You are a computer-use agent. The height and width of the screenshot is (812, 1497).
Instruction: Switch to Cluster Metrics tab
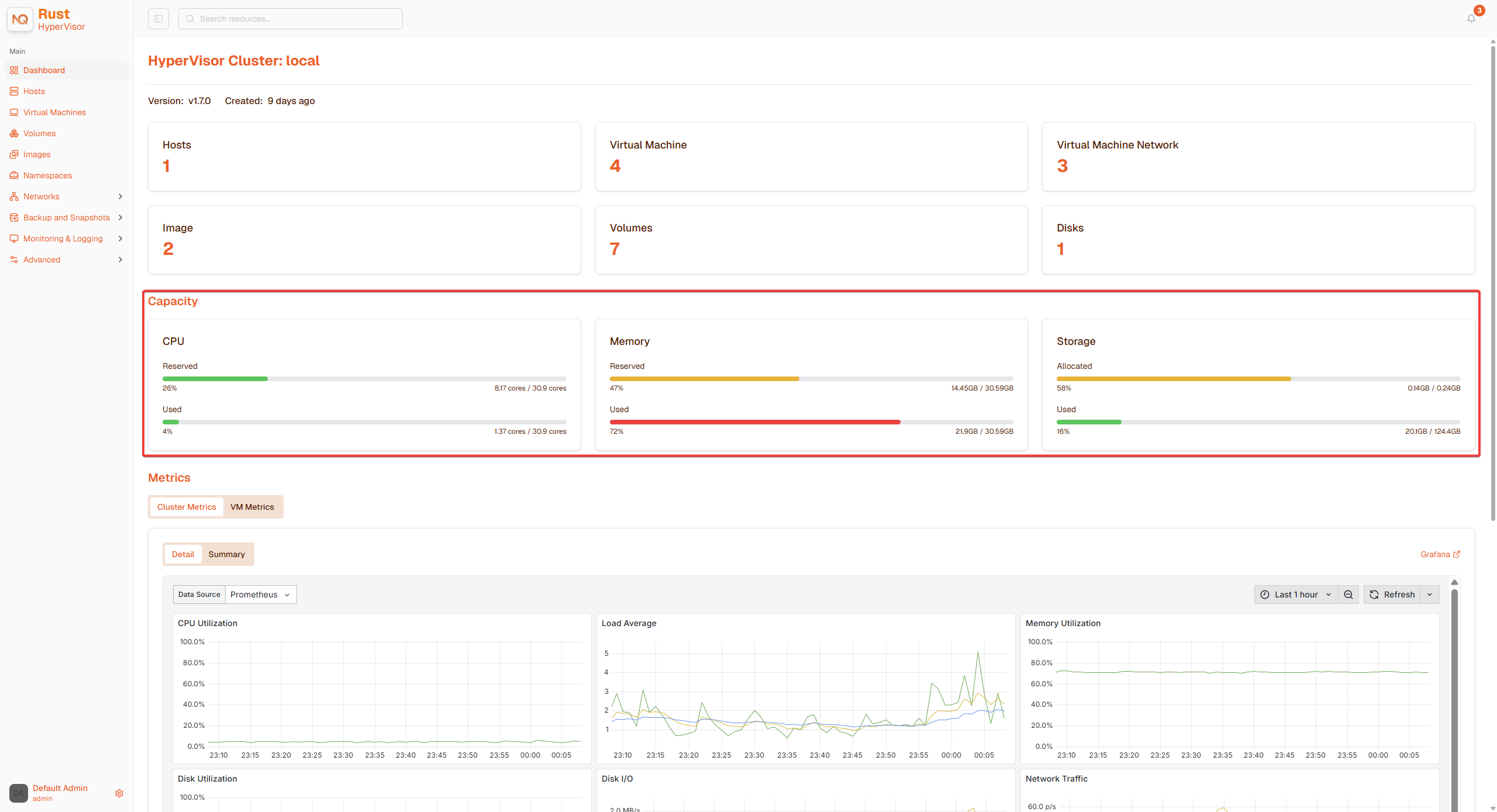(187, 507)
